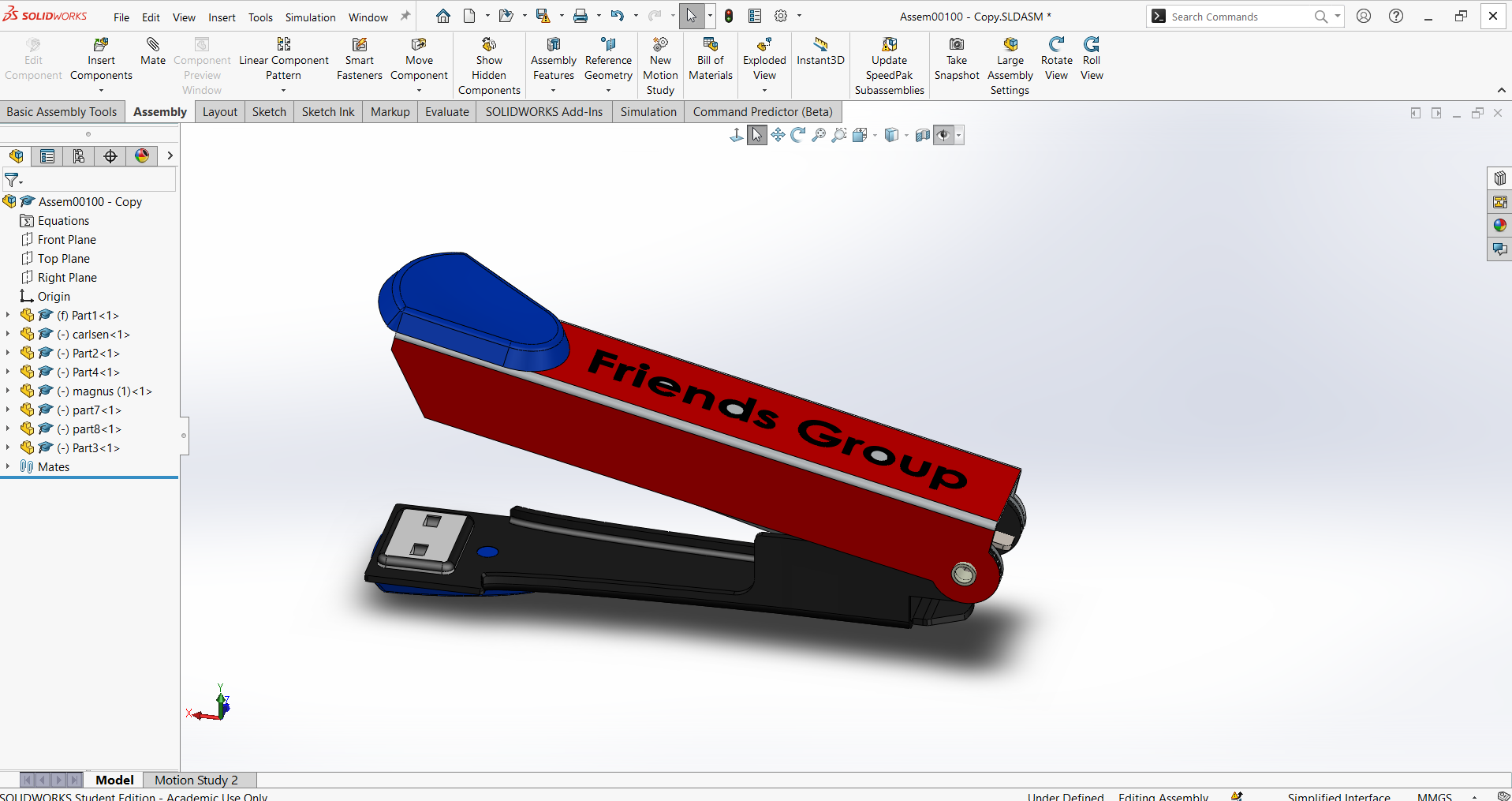Image resolution: width=1512 pixels, height=801 pixels.
Task: Click the Rotate View tool
Action: (x=1056, y=60)
